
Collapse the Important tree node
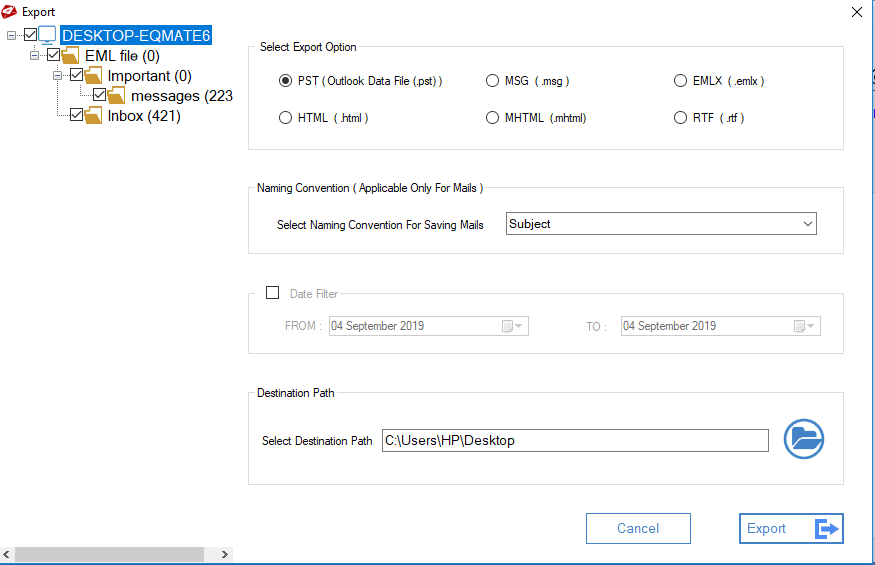click(57, 75)
